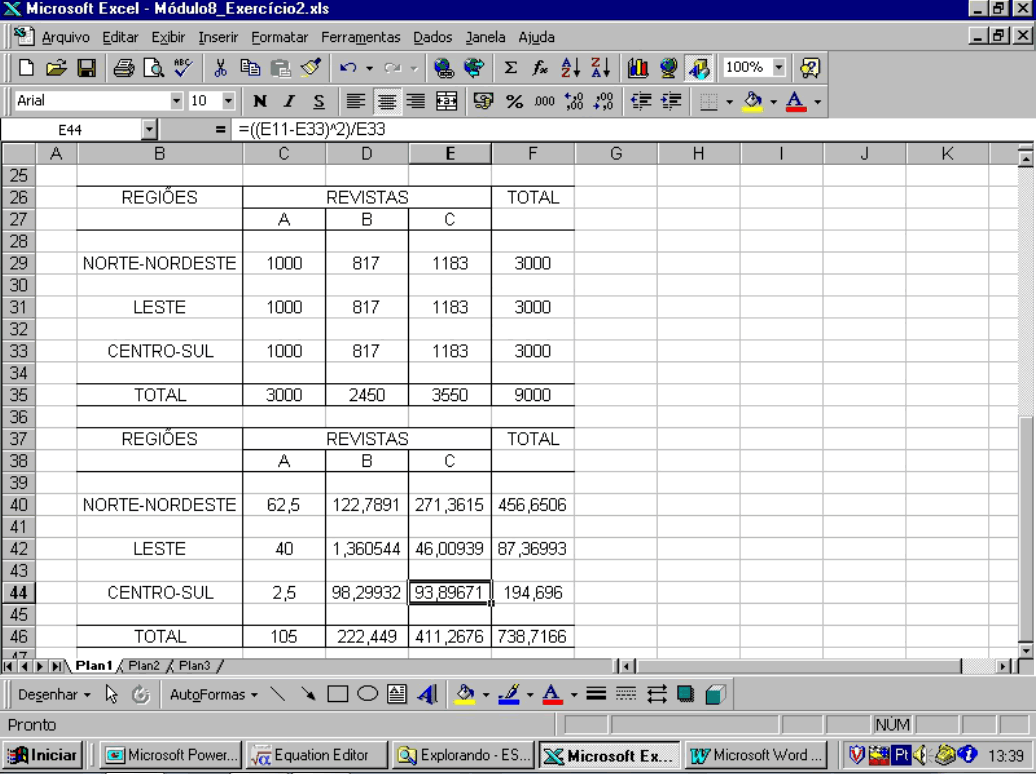Click the Merge and Center icon
The width and height of the screenshot is (1036, 774).
click(446, 101)
